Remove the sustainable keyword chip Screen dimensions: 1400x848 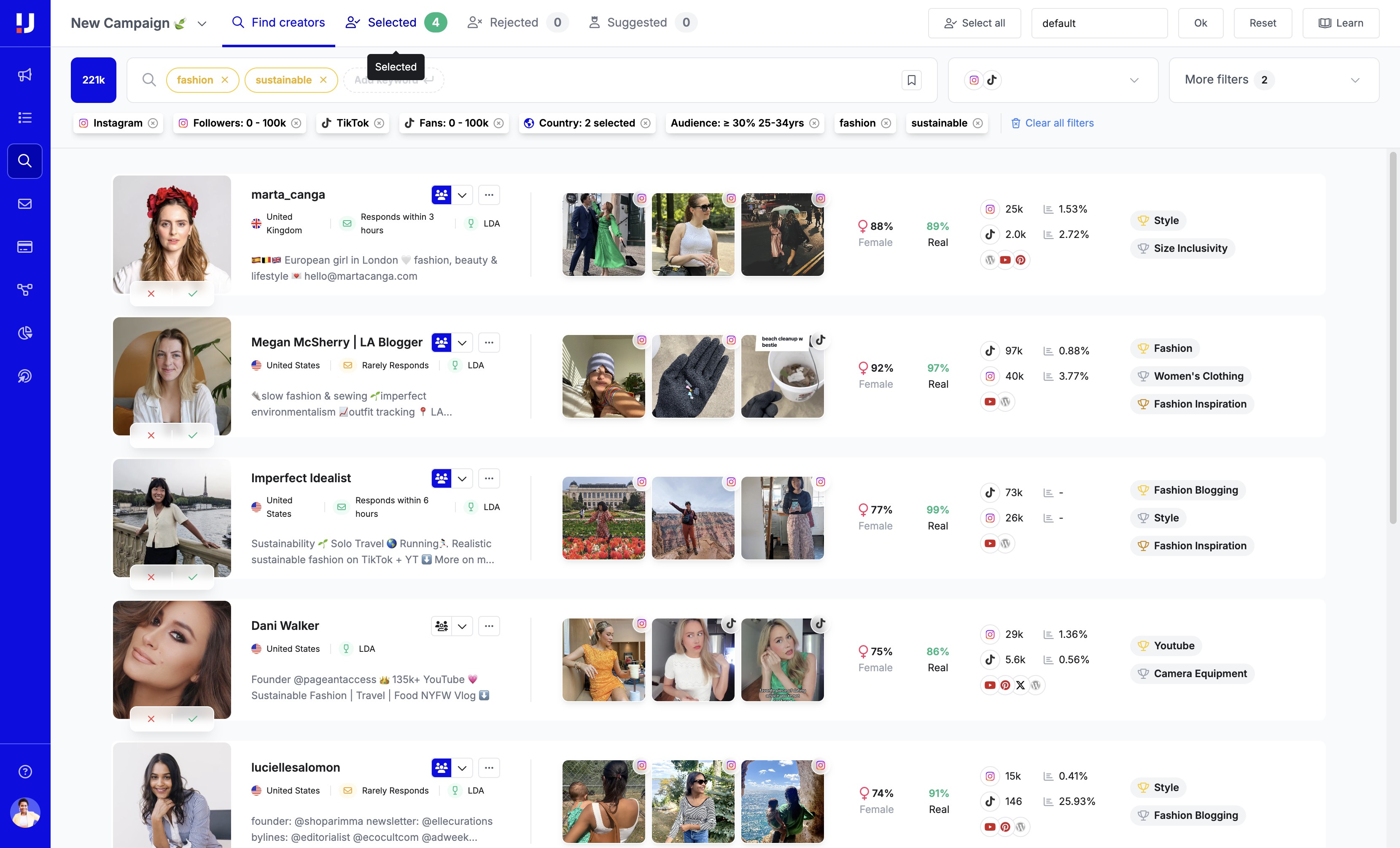323,80
